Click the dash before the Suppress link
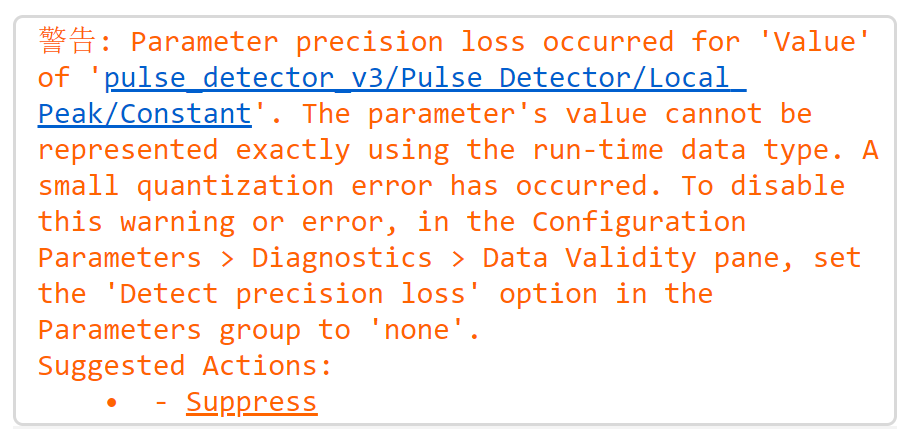The width and height of the screenshot is (904, 429). pos(161,402)
